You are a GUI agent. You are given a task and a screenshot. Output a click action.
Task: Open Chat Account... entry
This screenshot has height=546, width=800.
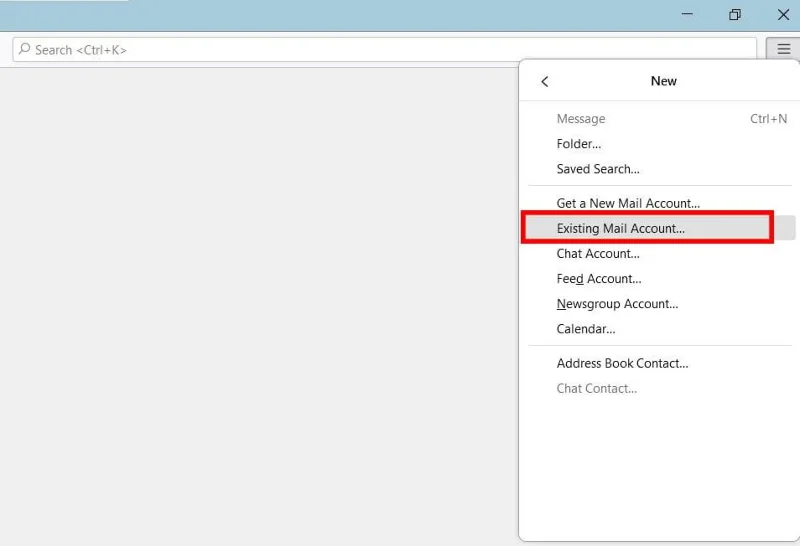[x=660, y=254]
